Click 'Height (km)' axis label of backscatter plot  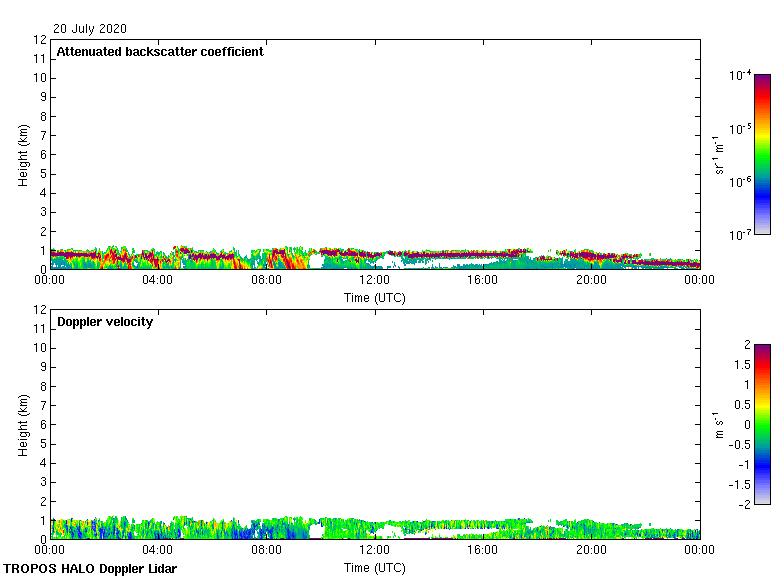[x=23, y=155]
